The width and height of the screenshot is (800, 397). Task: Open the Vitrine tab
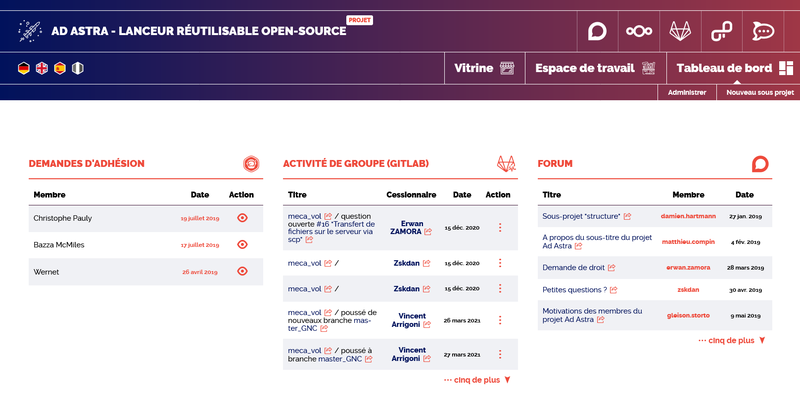click(x=484, y=68)
